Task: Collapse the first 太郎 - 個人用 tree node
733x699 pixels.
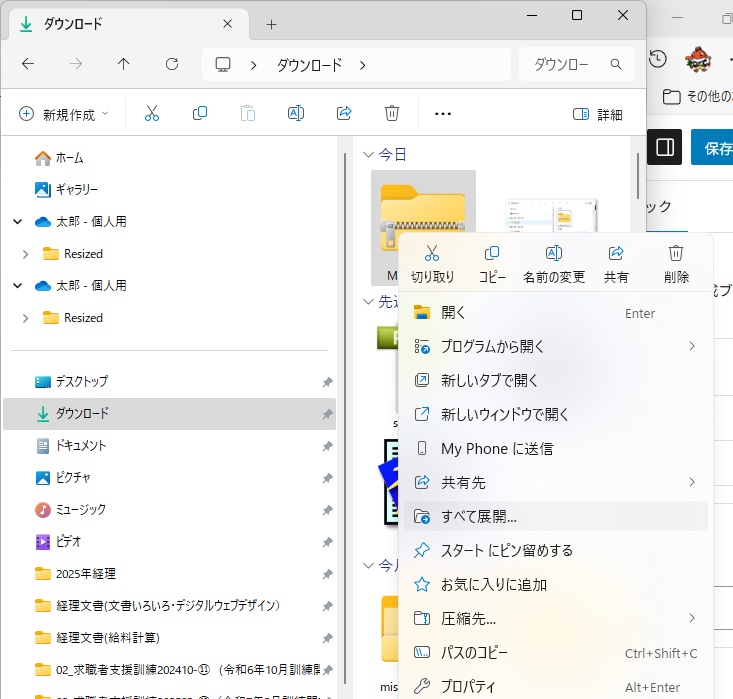Action: 18,222
